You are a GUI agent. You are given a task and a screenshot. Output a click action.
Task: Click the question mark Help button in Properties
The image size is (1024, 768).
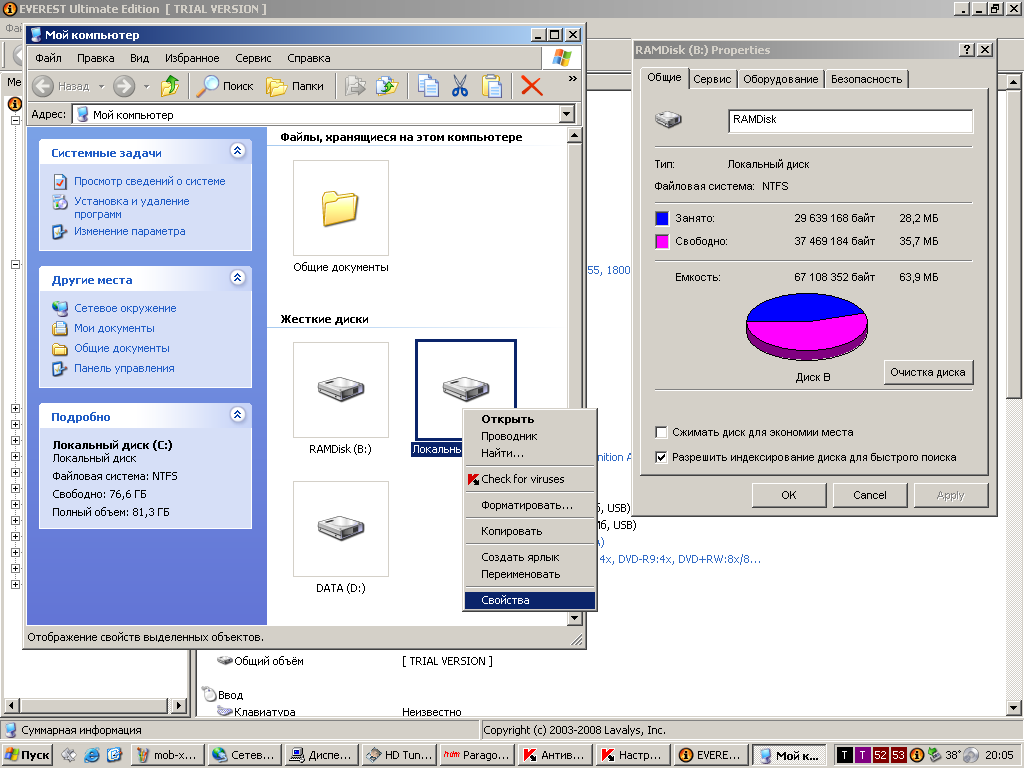point(967,50)
